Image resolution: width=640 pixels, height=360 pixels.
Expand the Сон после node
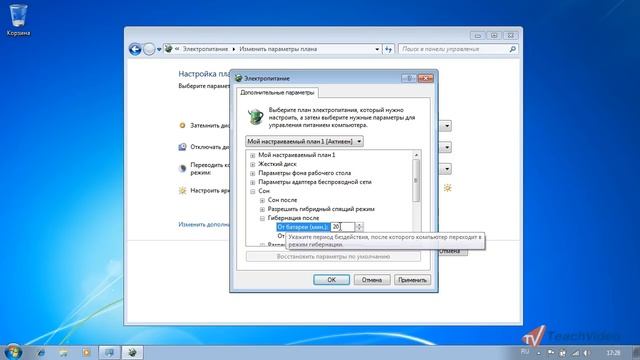(262, 200)
